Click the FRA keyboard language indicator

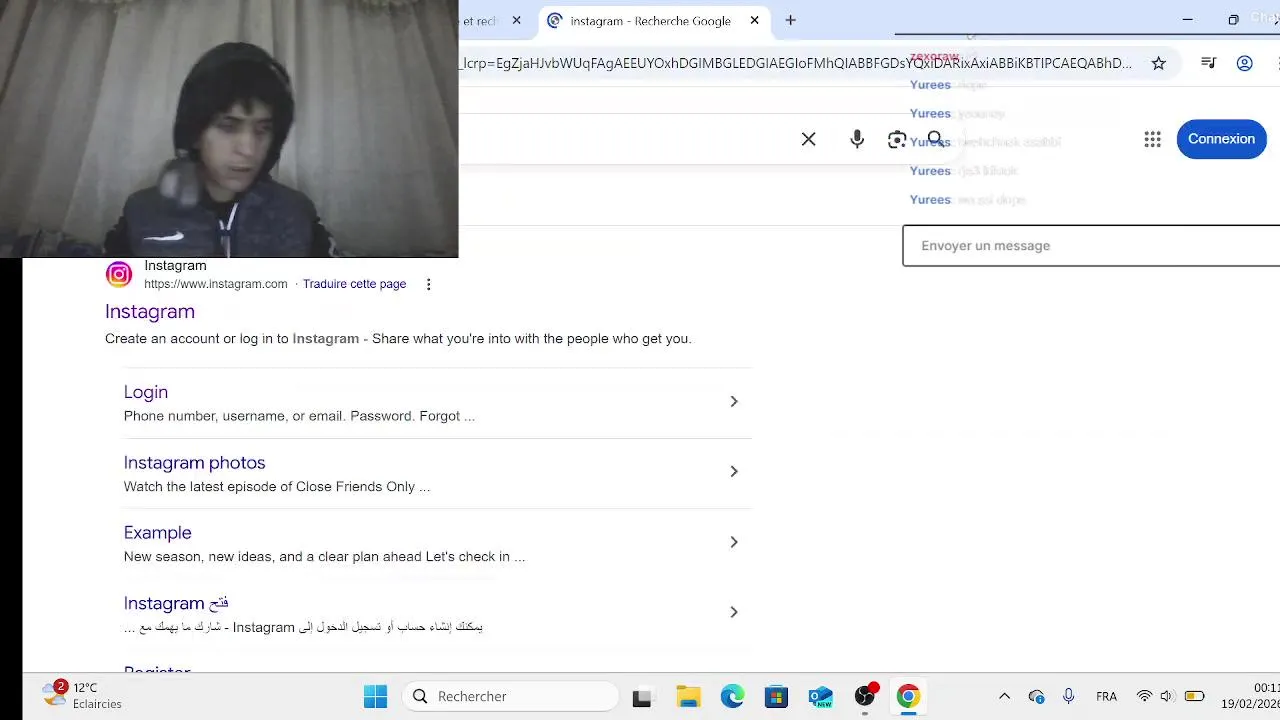coord(1106,696)
